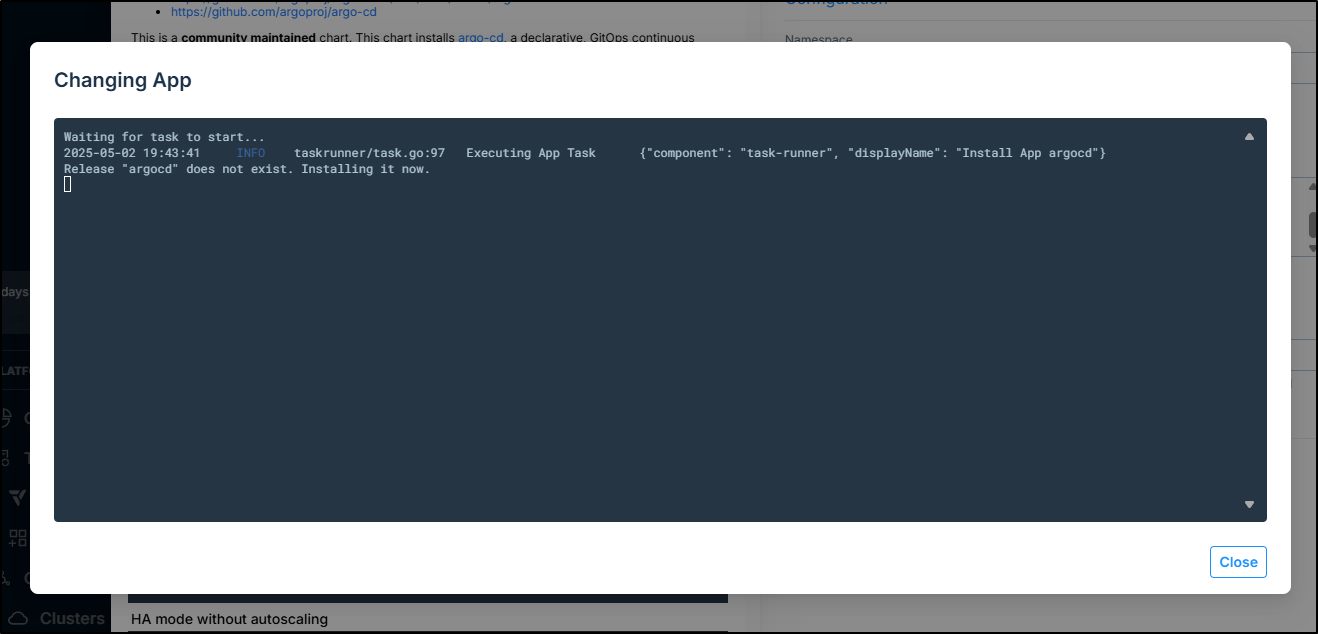This screenshot has height=634, width=1318.
Task: Click "taskrunner/task.go:97" in the log
Action: (x=369, y=153)
